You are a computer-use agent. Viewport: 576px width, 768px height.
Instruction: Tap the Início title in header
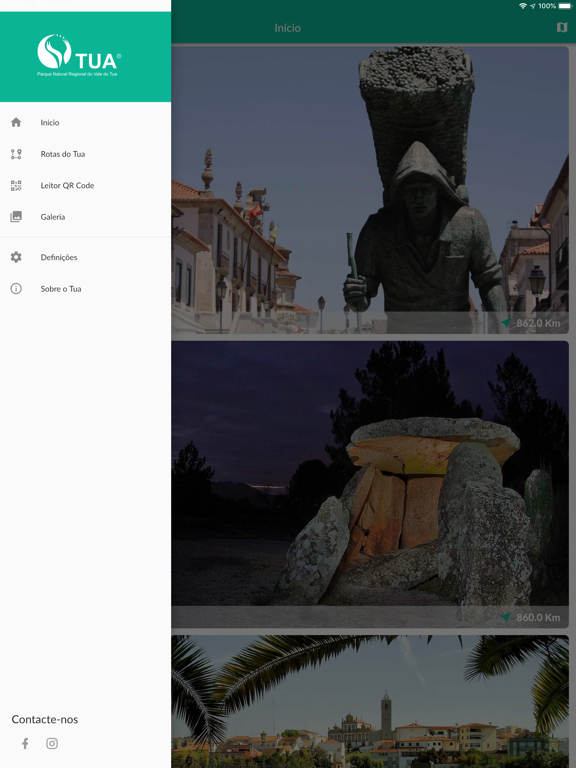tap(288, 28)
